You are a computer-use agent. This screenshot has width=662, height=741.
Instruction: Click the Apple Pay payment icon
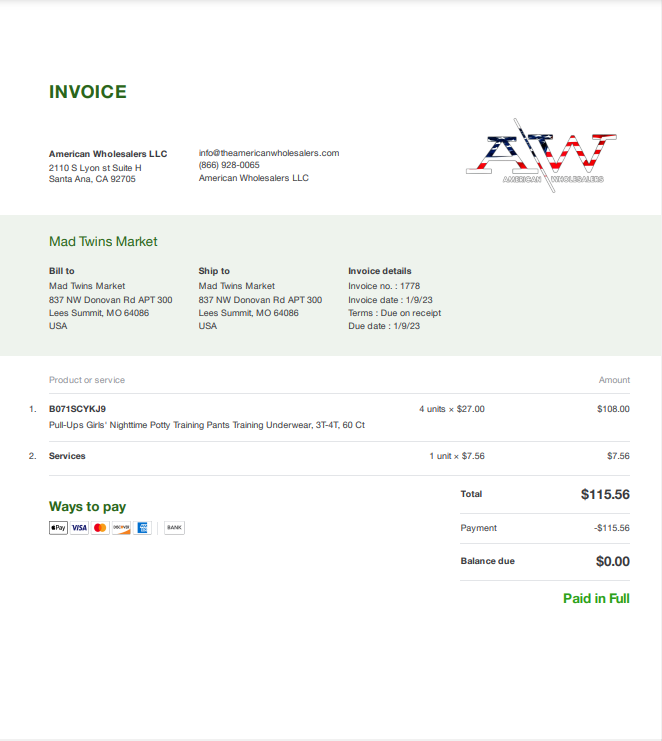(58, 527)
